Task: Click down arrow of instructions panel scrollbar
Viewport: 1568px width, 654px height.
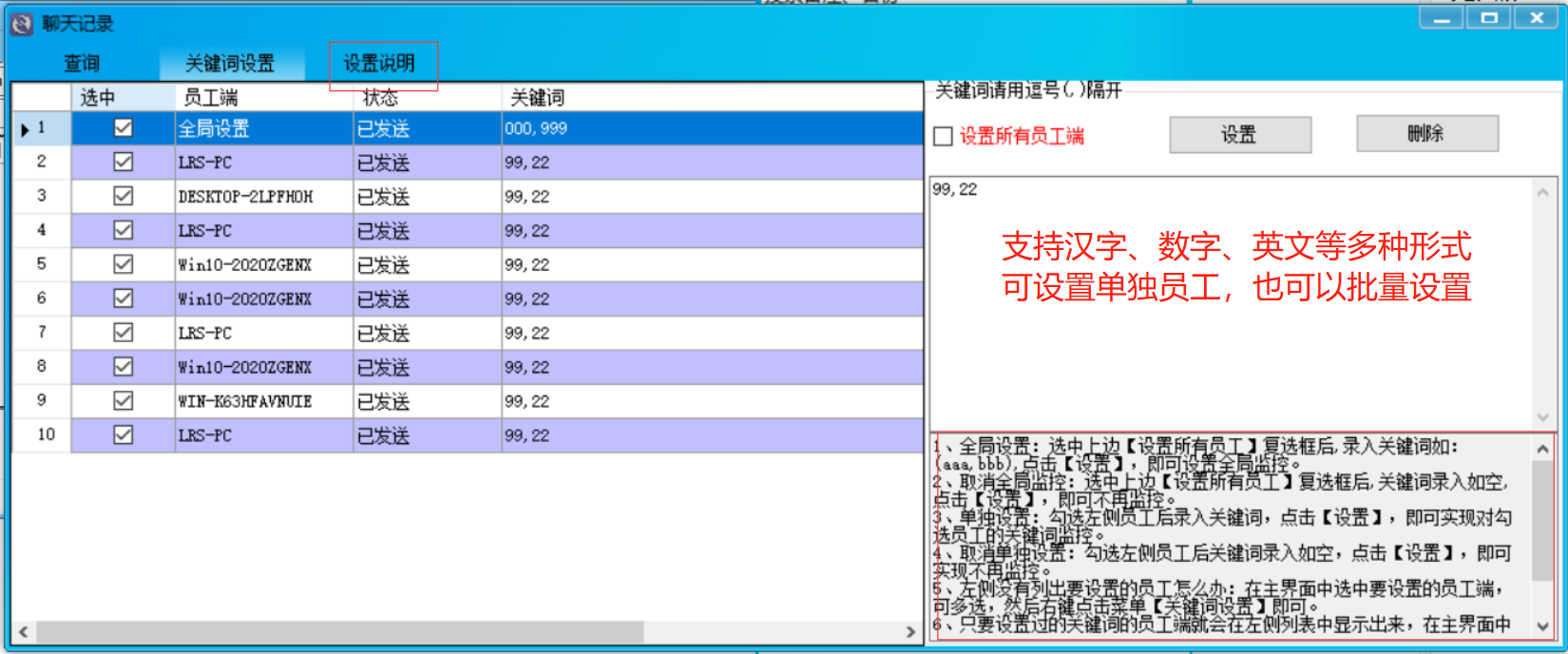Action: pos(1542,625)
